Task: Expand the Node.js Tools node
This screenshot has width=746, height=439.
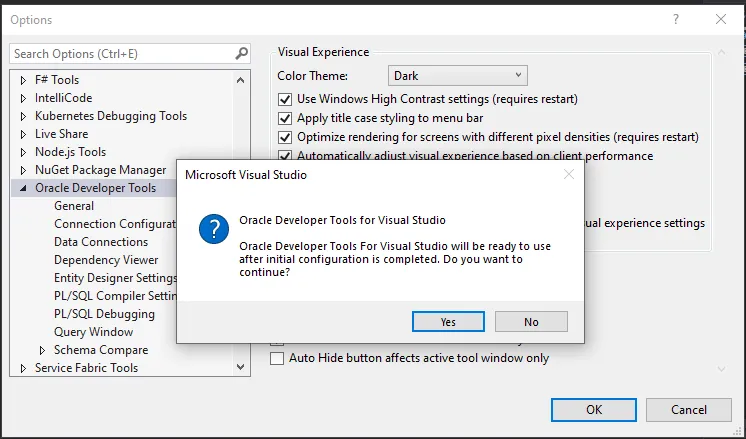Action: coord(23,153)
